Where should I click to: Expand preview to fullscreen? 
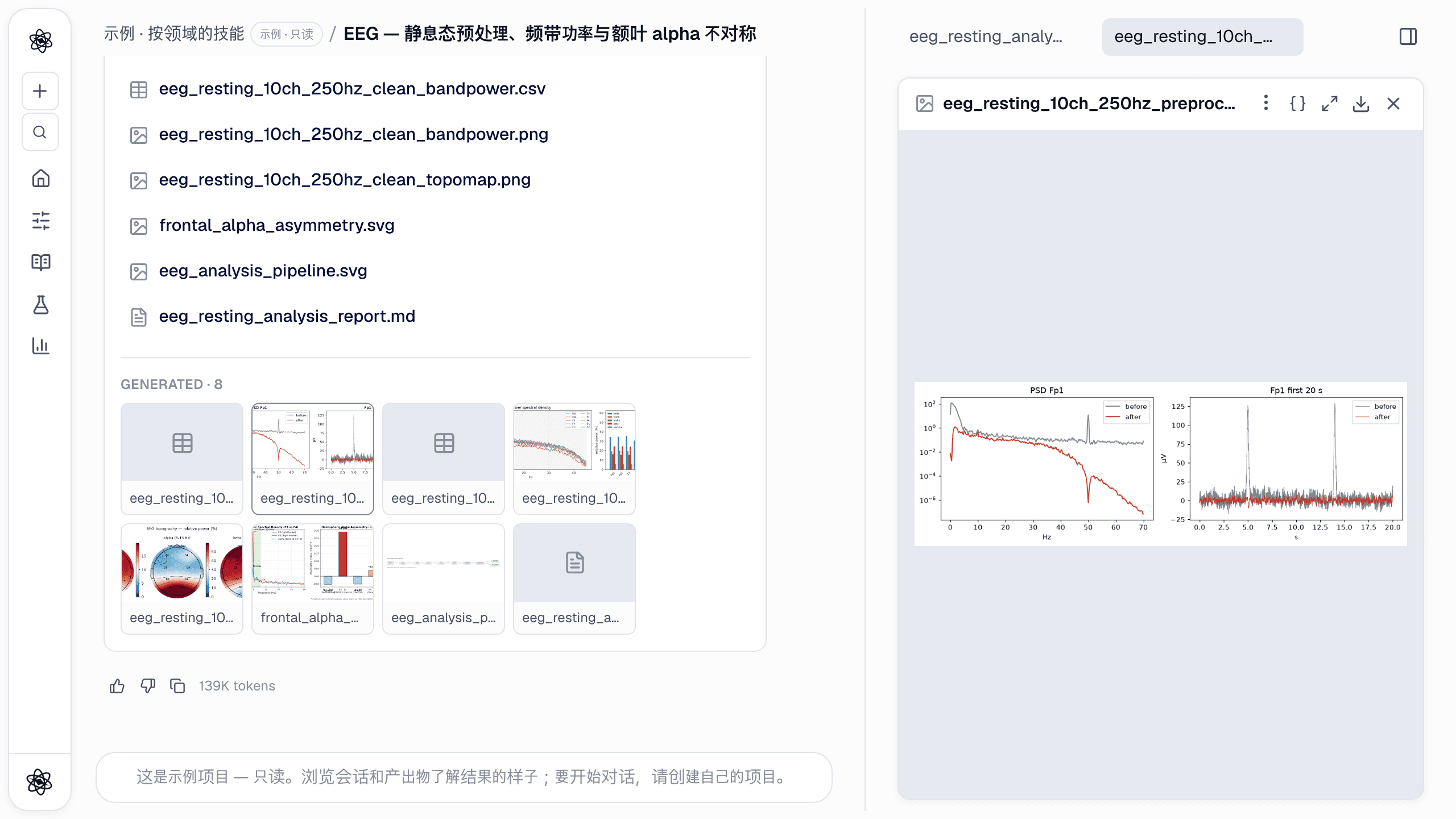[x=1329, y=104]
